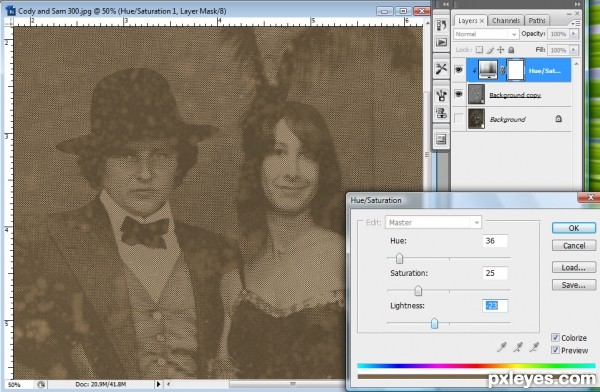Lock layer position move icon
The image size is (600, 392).
tap(501, 50)
